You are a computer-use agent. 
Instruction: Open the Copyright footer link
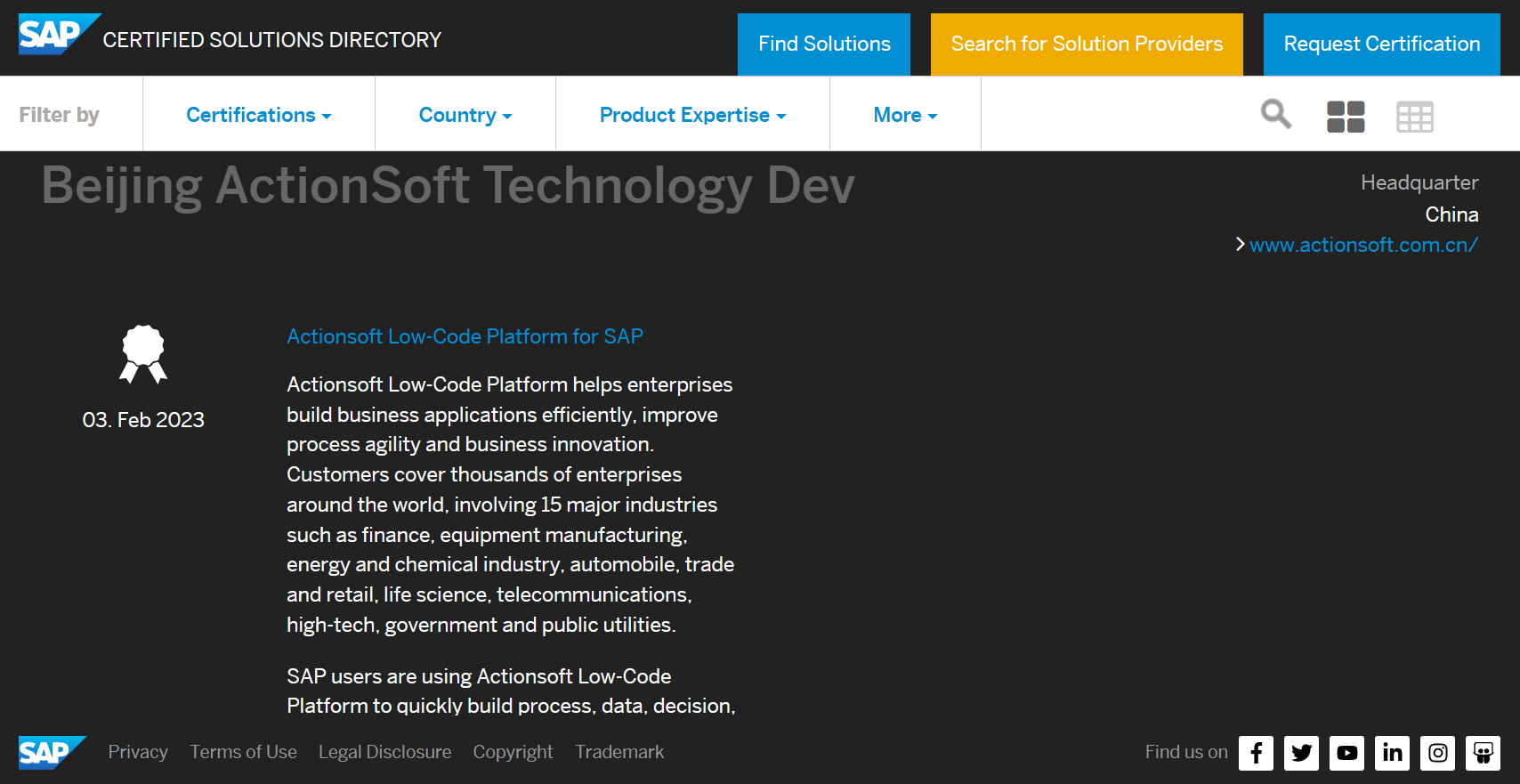(513, 752)
